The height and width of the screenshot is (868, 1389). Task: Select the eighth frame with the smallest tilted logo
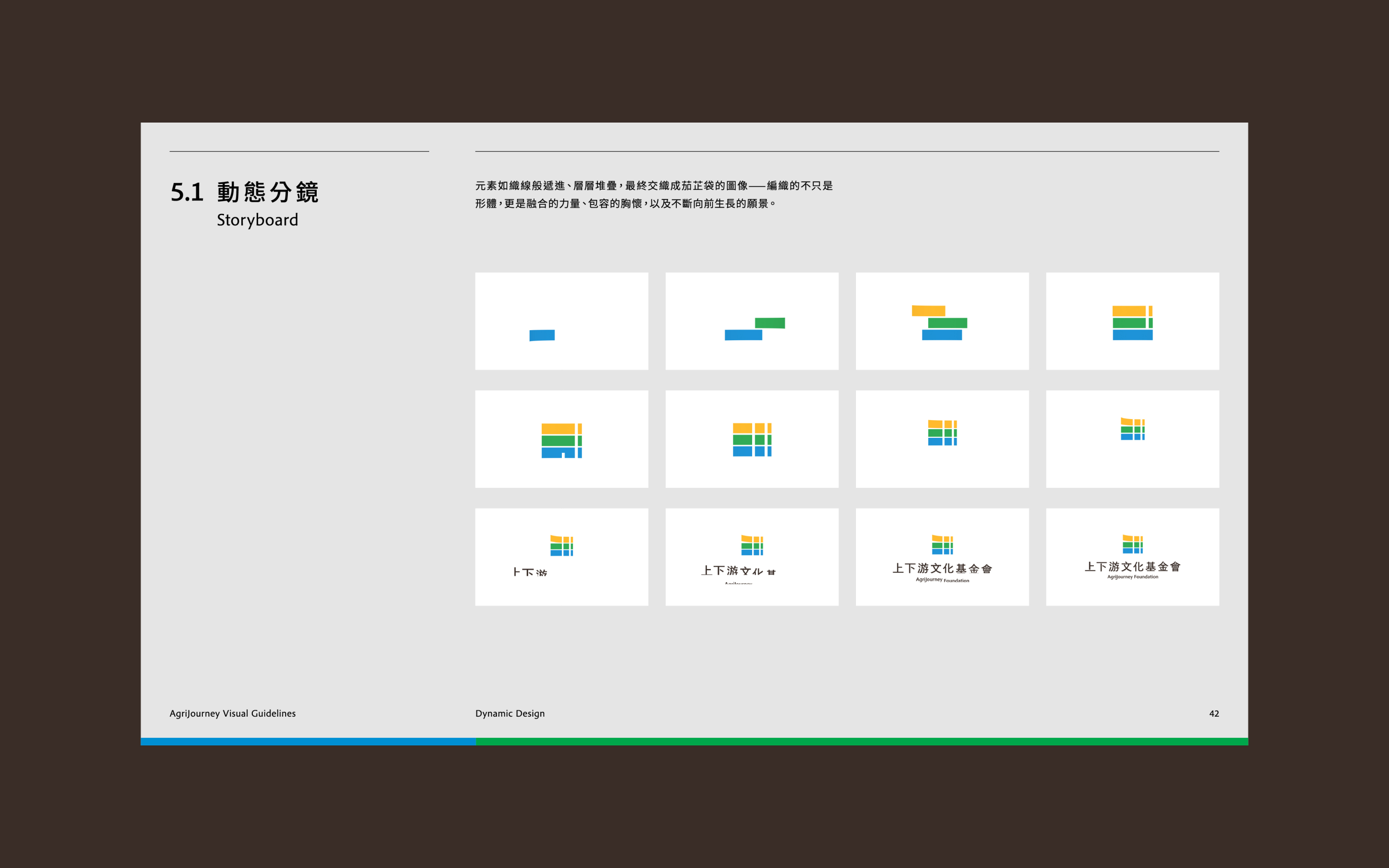pyautogui.click(x=1132, y=439)
